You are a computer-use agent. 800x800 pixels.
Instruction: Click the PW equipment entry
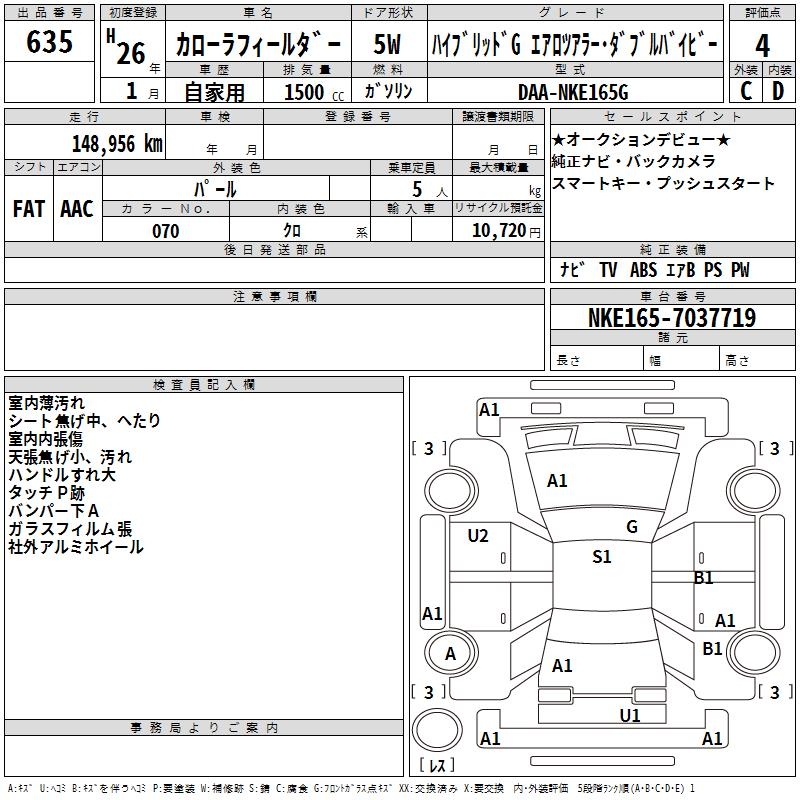coord(740,270)
